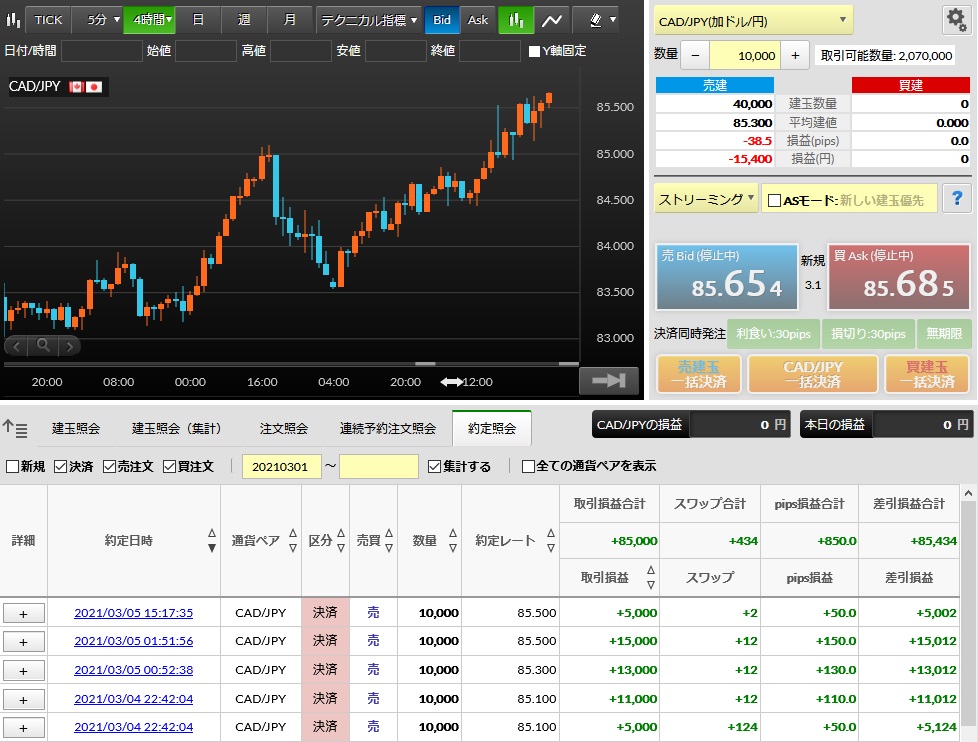Viewport: 978px width, 742px height.
Task: Click the chart zoom magnifier icon
Action: coord(43,345)
